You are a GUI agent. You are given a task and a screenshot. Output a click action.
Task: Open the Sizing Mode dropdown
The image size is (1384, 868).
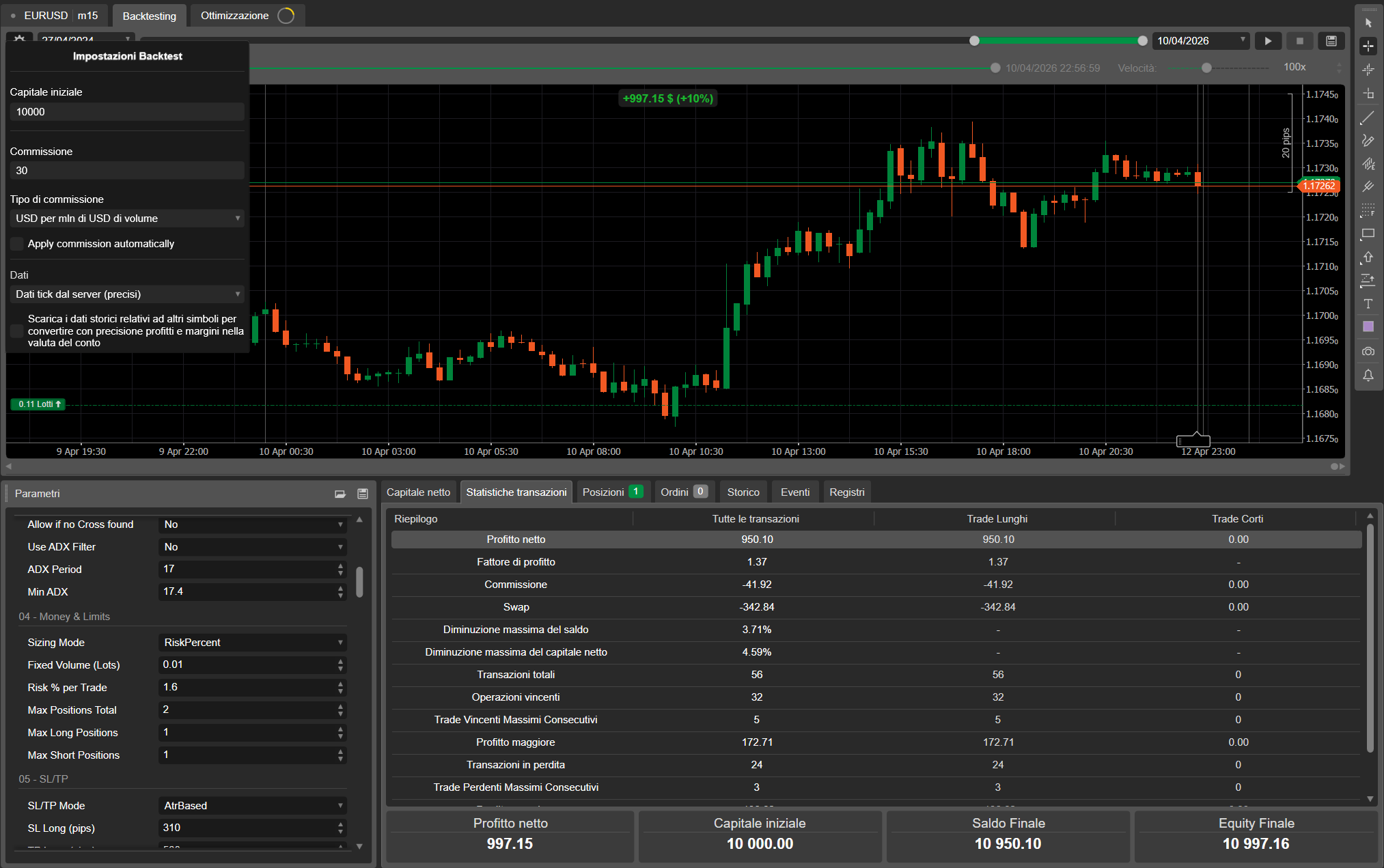point(252,642)
